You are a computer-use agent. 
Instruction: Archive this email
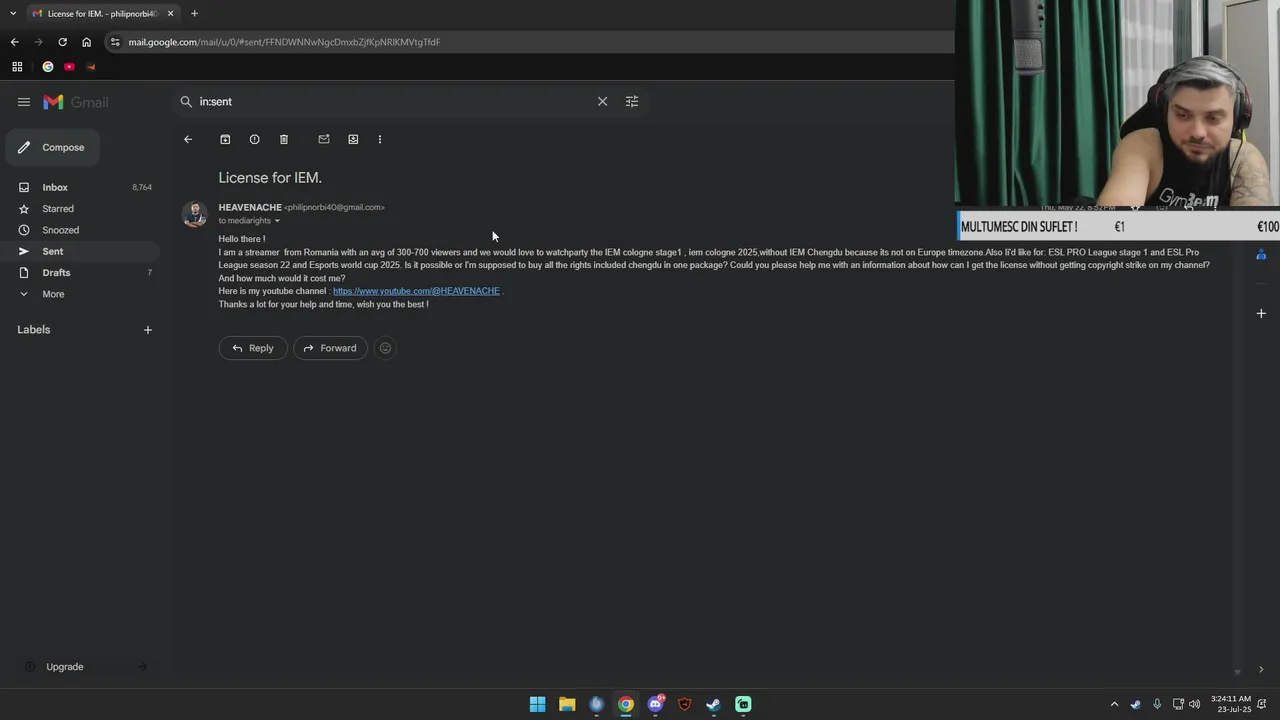(225, 139)
